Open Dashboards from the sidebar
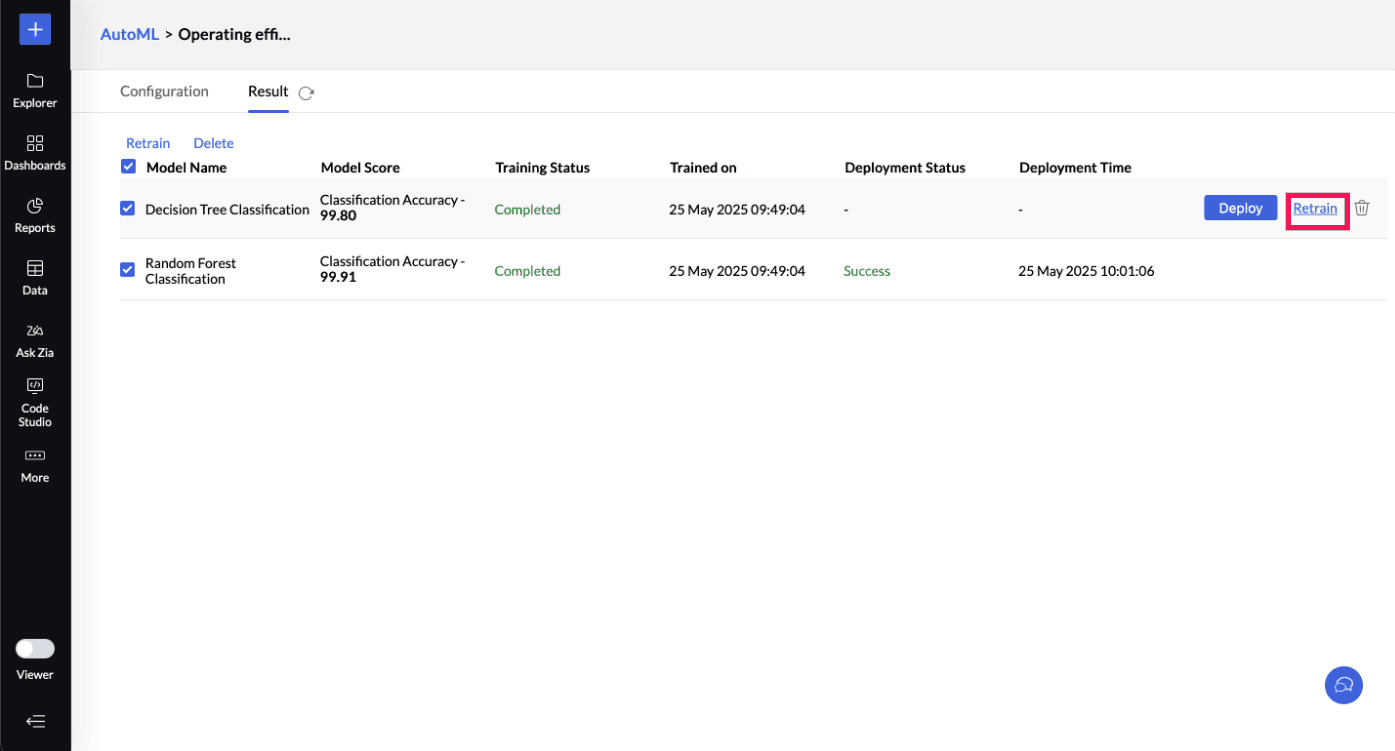 tap(35, 143)
